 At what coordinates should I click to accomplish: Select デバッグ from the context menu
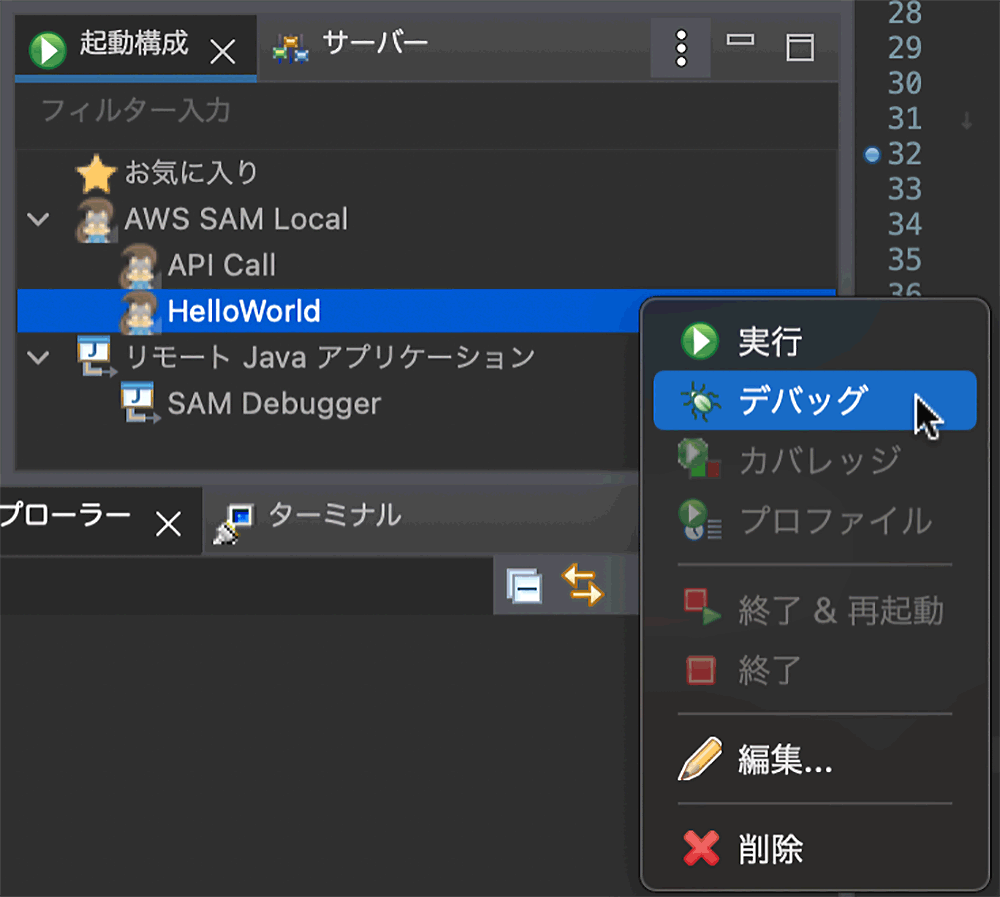click(800, 400)
